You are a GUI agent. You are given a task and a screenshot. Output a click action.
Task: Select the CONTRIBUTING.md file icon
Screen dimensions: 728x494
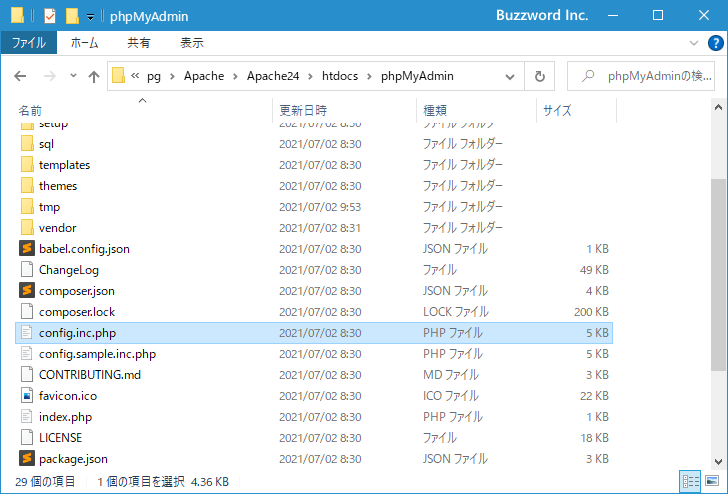click(x=27, y=374)
